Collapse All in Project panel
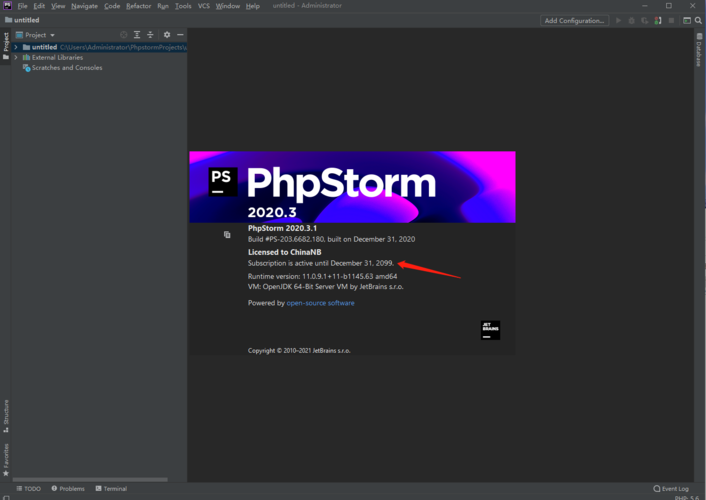Image resolution: width=706 pixels, height=500 pixels. pyautogui.click(x=150, y=35)
